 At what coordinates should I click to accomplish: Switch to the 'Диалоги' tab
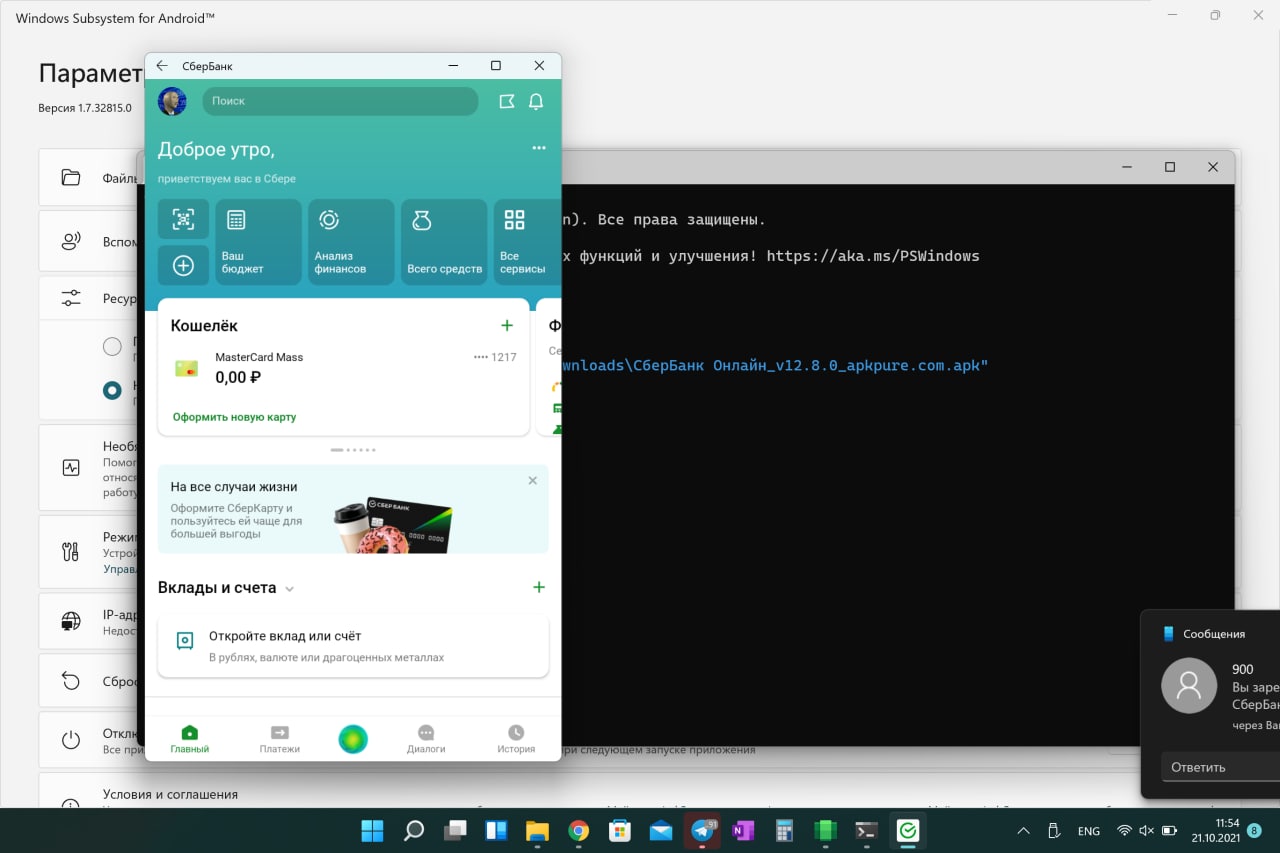pyautogui.click(x=426, y=739)
